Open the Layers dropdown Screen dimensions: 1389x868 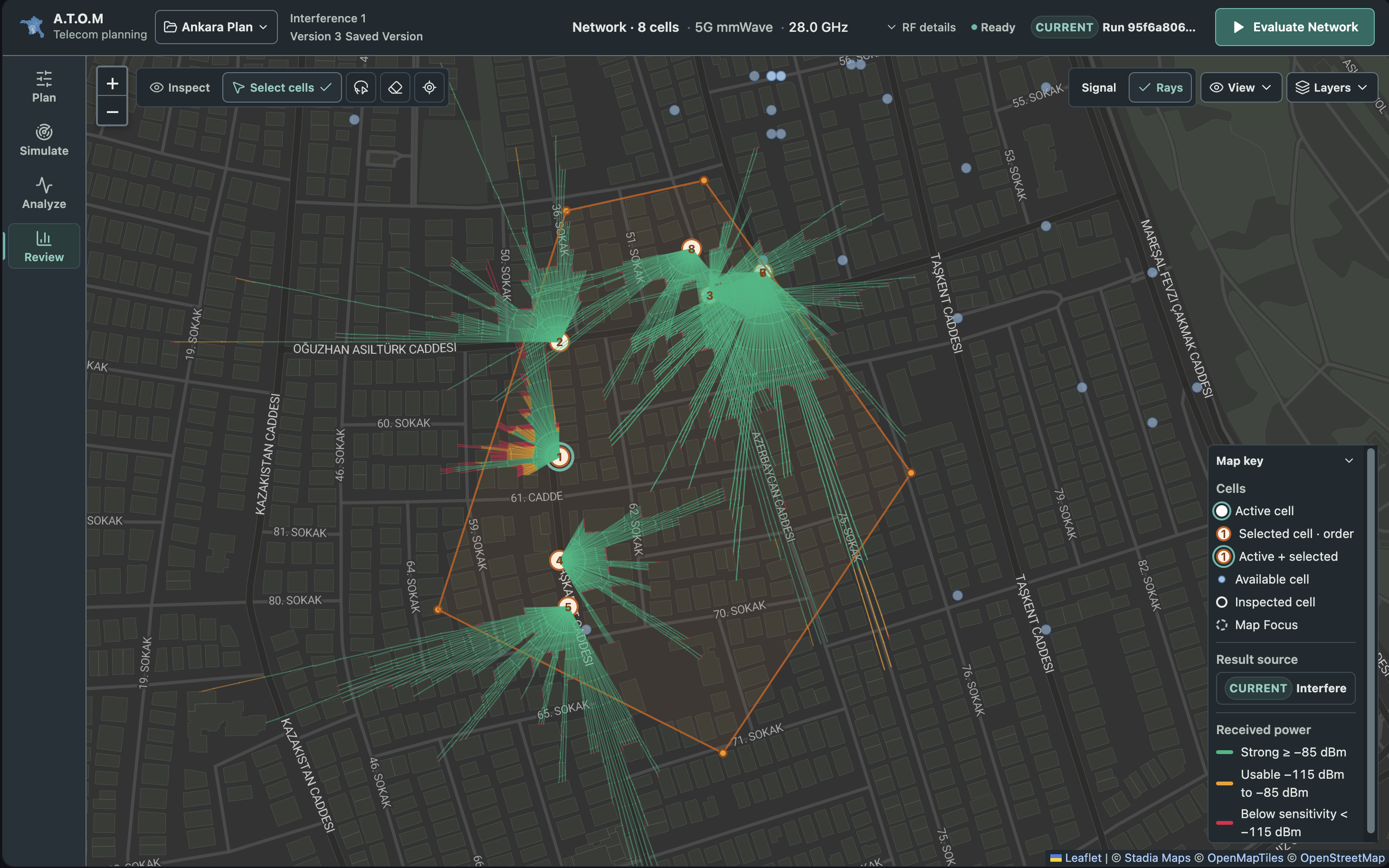pos(1332,87)
